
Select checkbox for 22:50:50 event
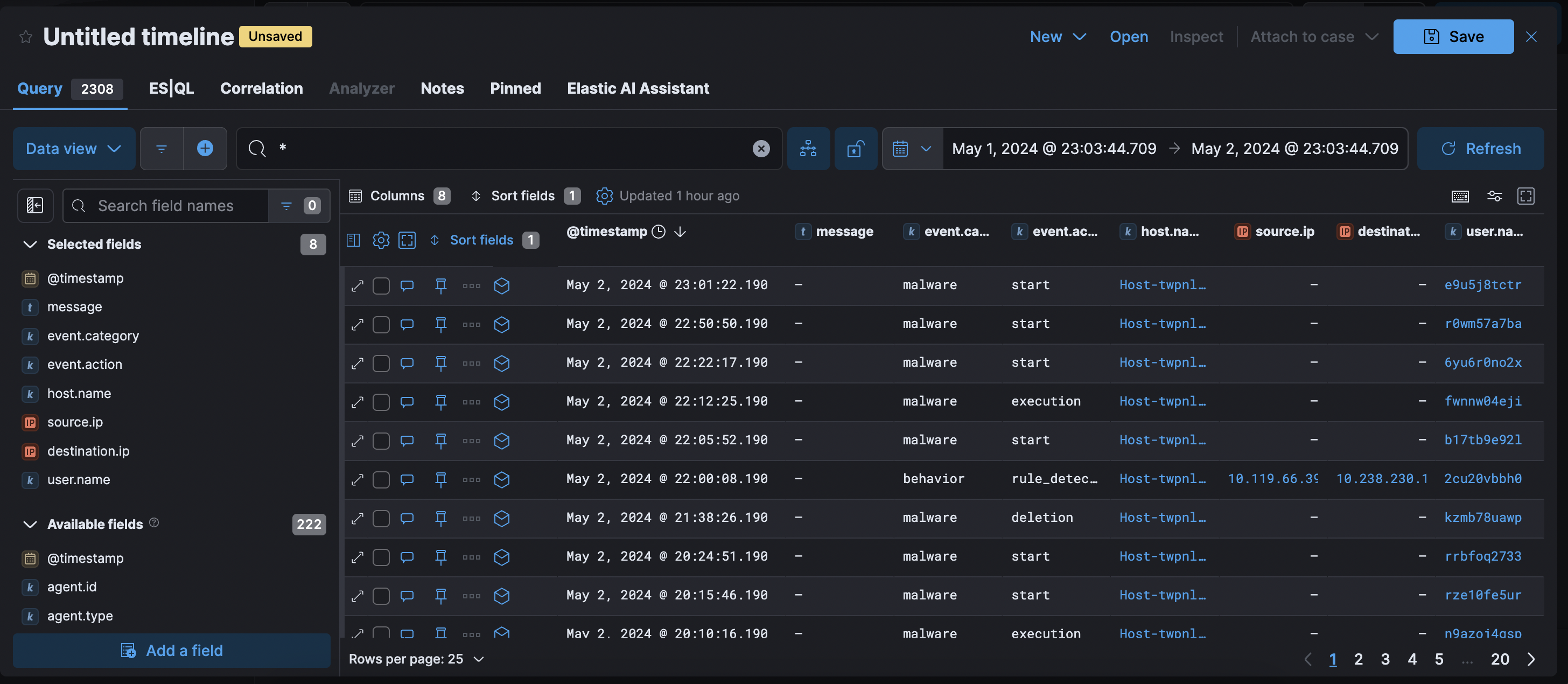381,324
